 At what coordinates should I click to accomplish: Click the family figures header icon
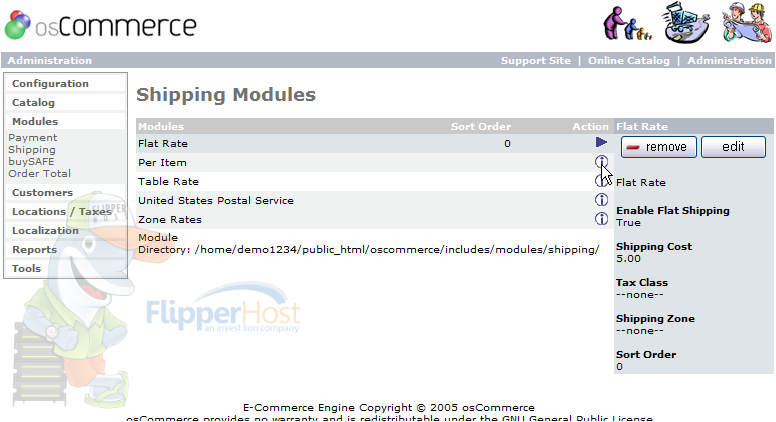[628, 24]
